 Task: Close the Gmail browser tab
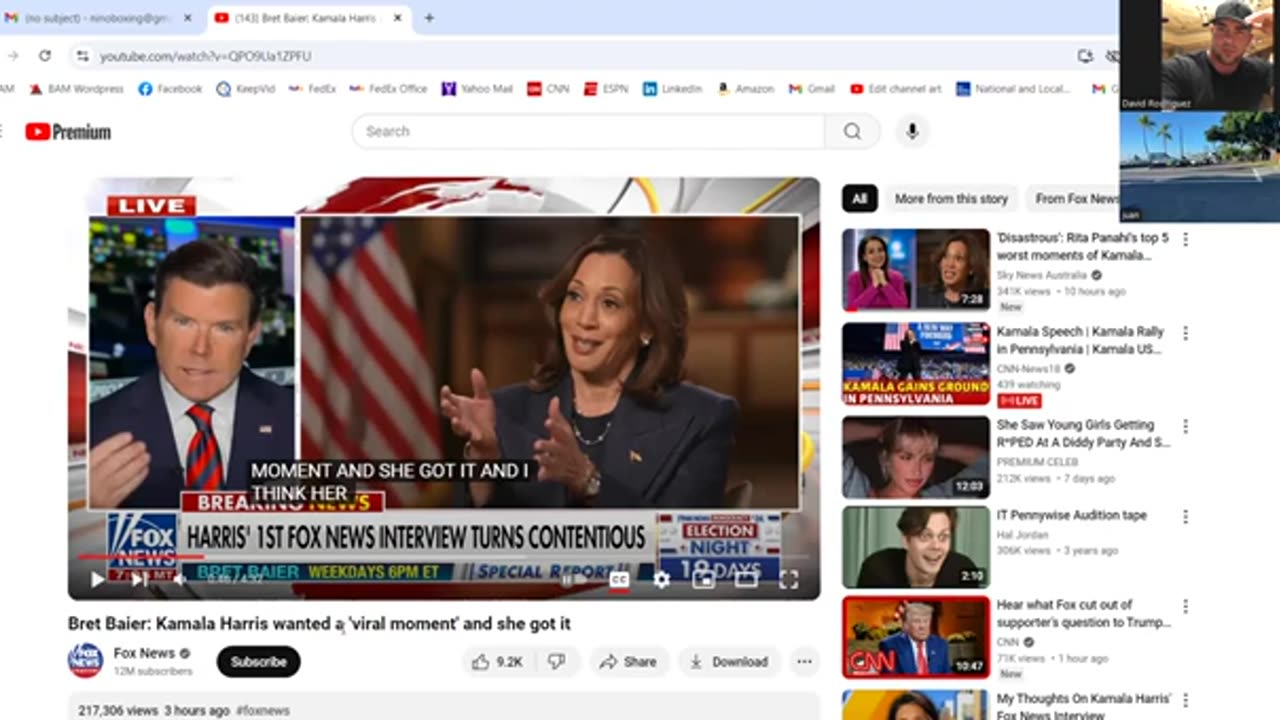point(187,18)
